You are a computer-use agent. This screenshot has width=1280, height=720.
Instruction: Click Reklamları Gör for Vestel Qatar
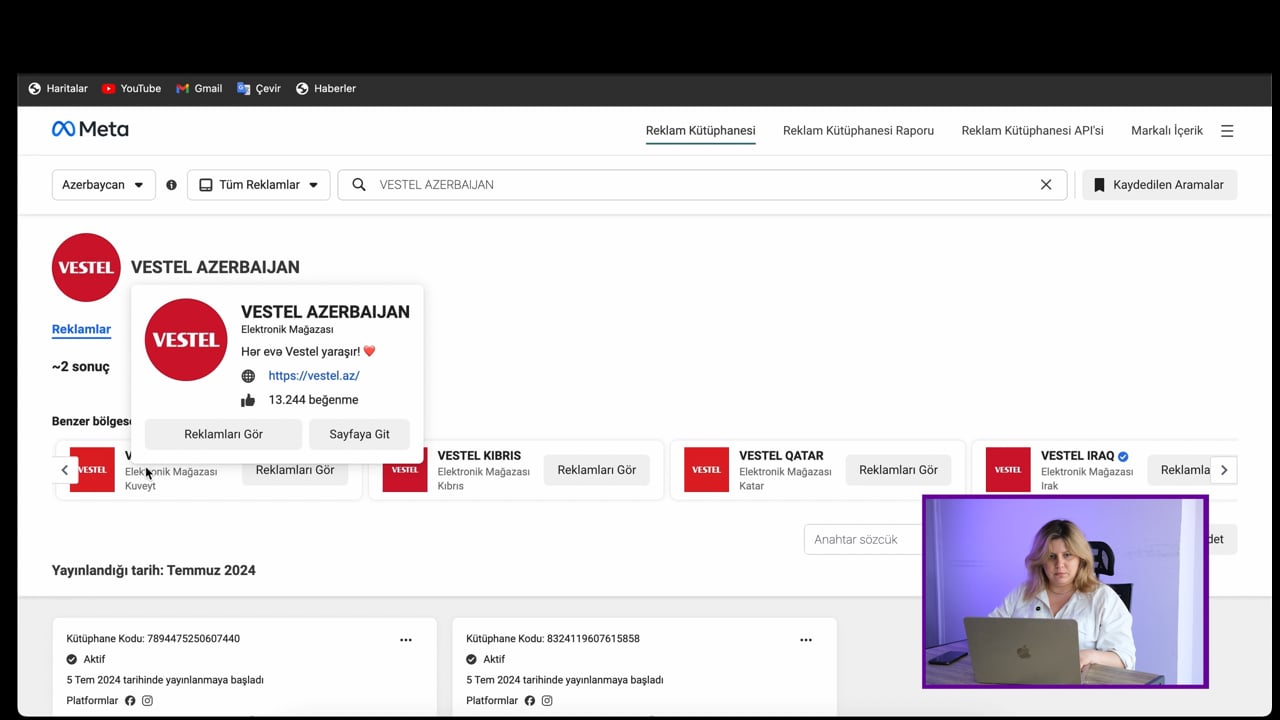coord(898,470)
